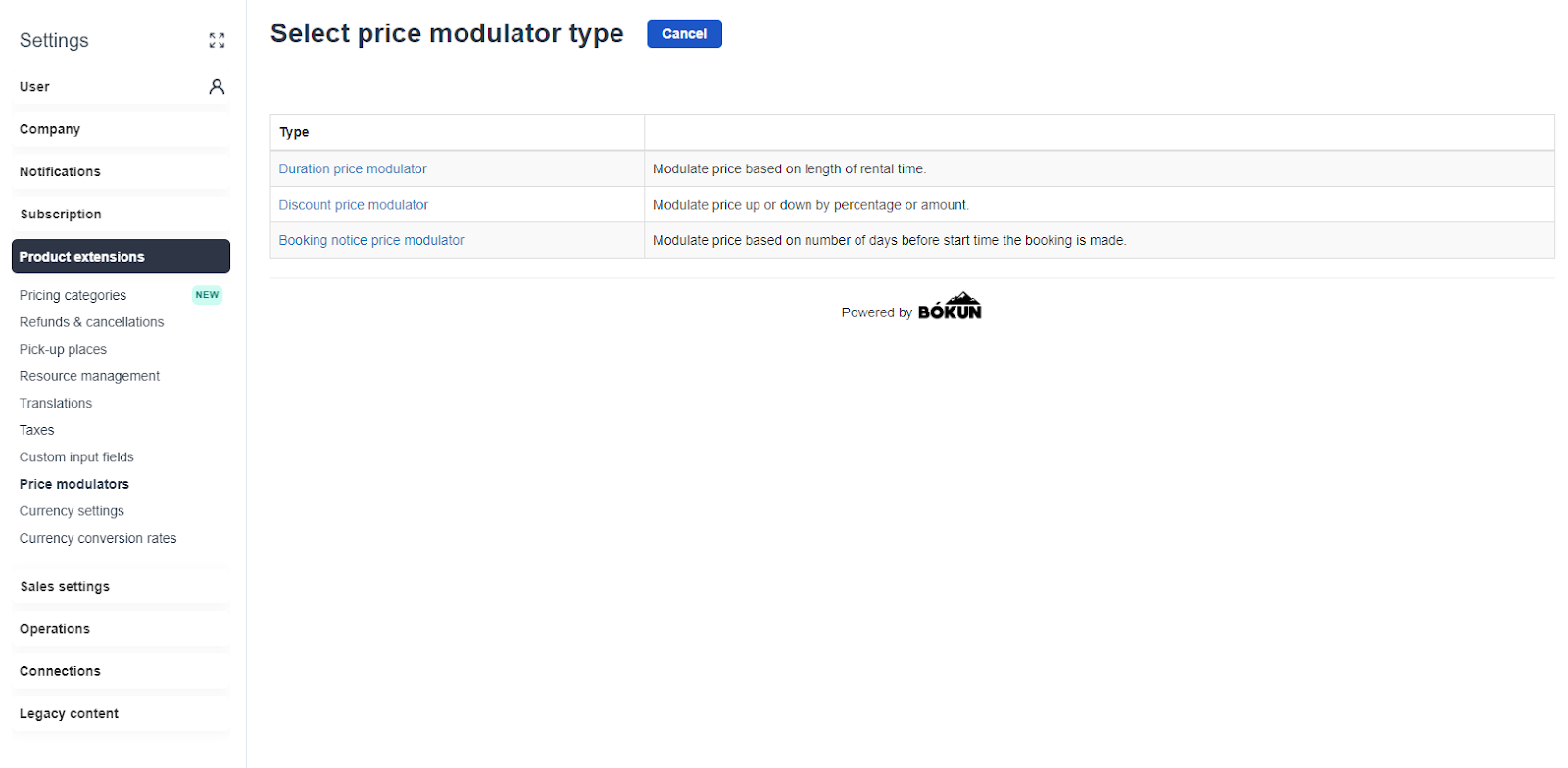Open the Subscription section
This screenshot has width=1568, height=768.
[121, 215]
